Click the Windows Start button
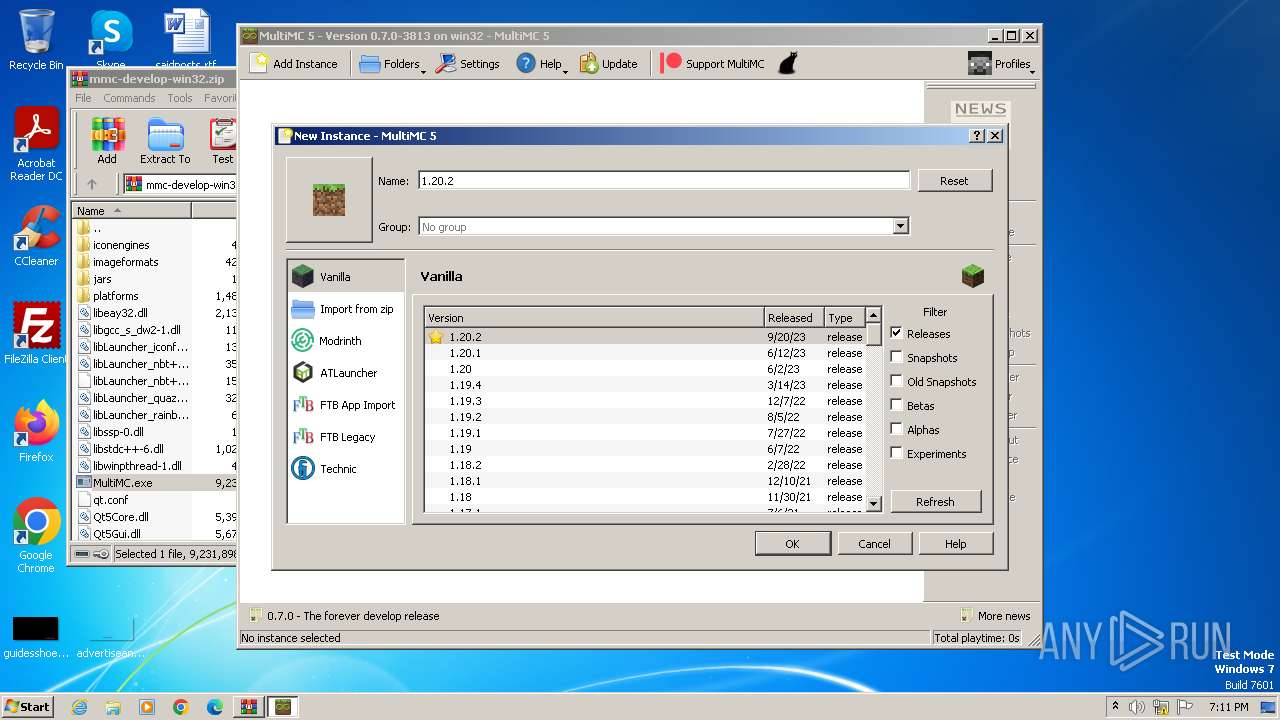This screenshot has height=720, width=1280. tap(28, 706)
